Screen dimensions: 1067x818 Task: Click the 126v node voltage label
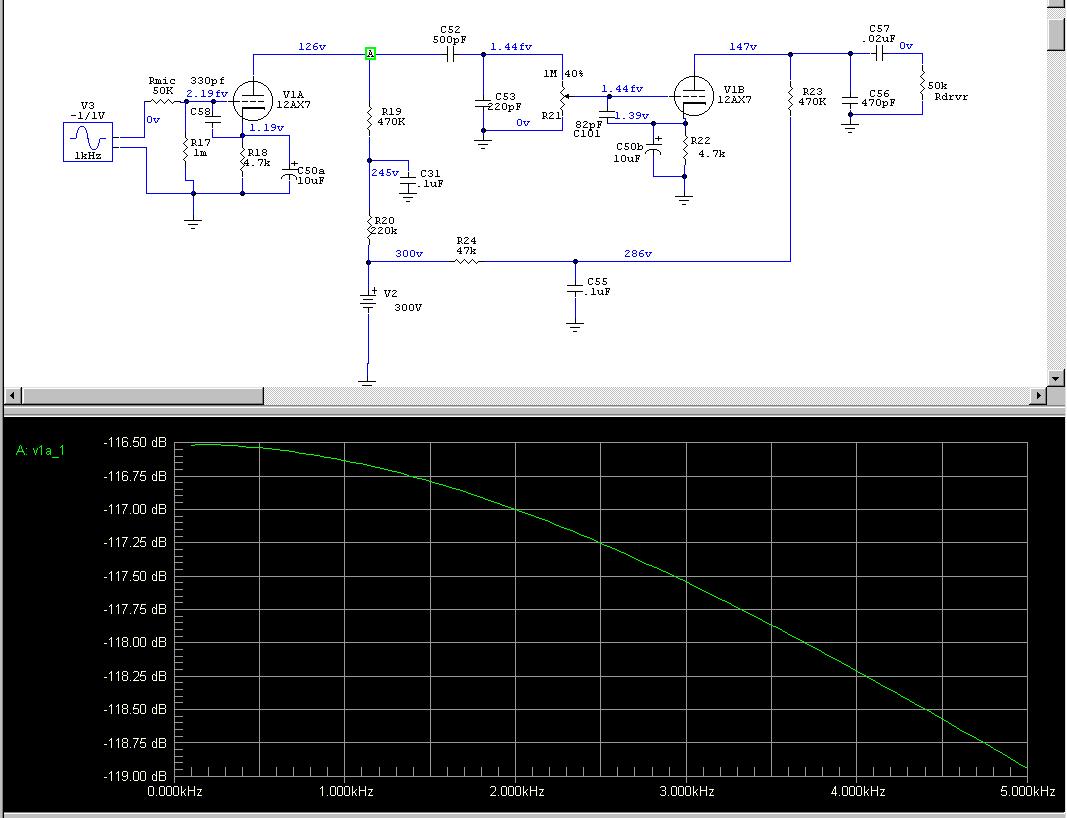[x=312, y=46]
